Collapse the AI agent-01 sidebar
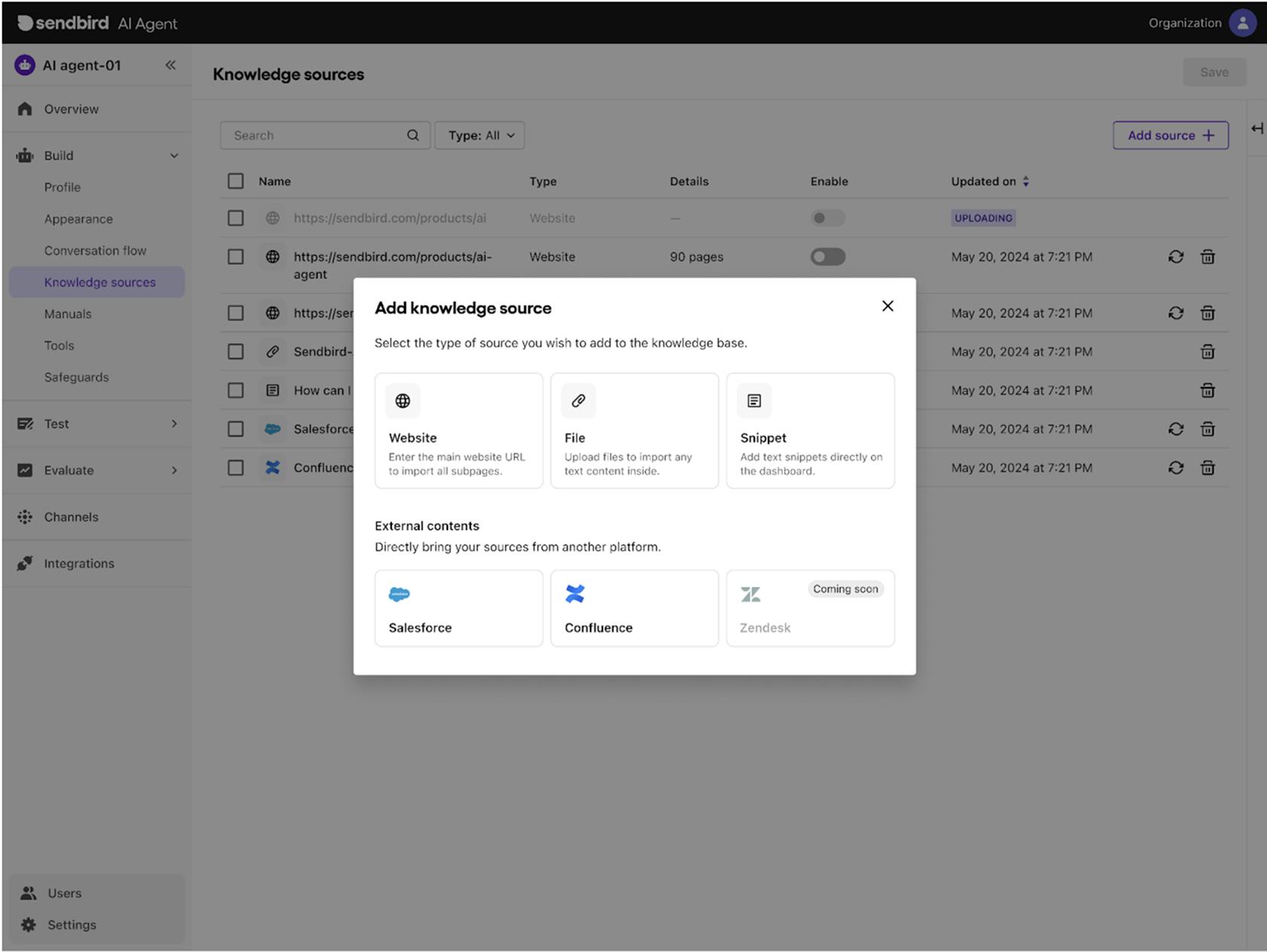 coord(170,66)
